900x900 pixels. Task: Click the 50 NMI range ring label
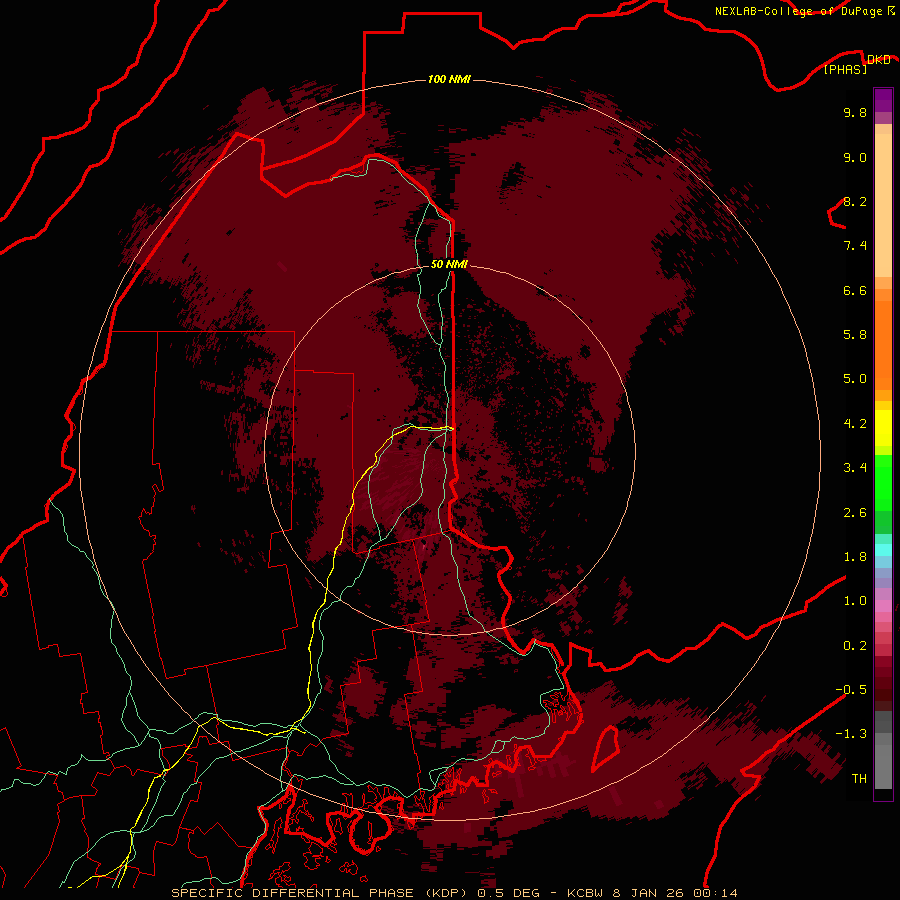[449, 264]
